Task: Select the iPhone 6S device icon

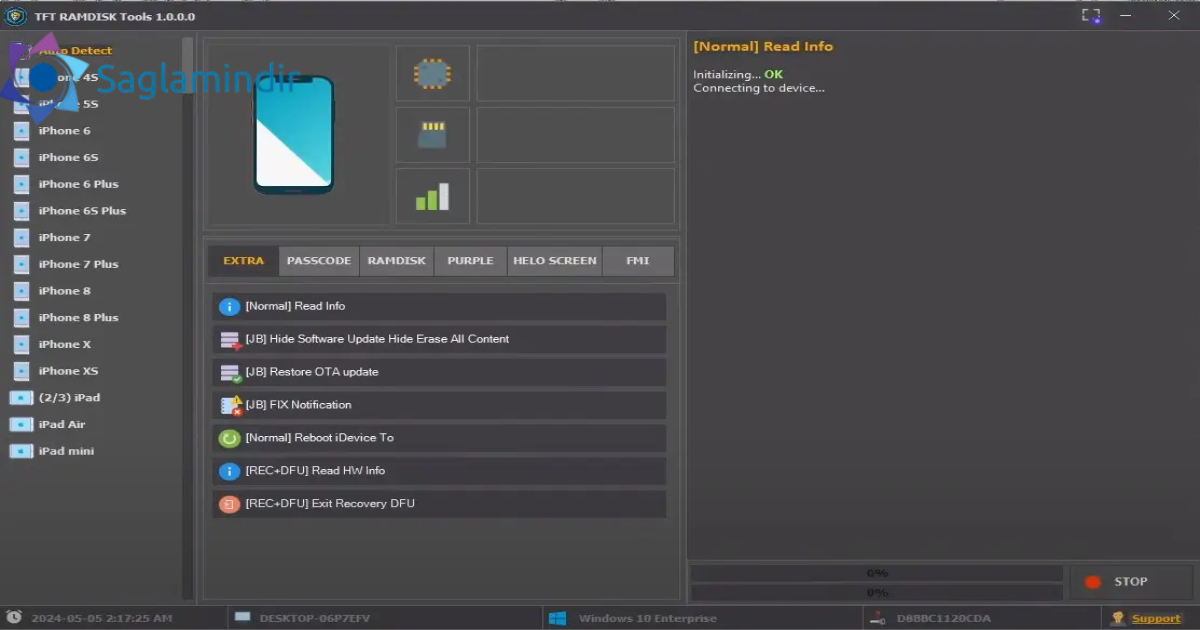Action: (x=21, y=158)
